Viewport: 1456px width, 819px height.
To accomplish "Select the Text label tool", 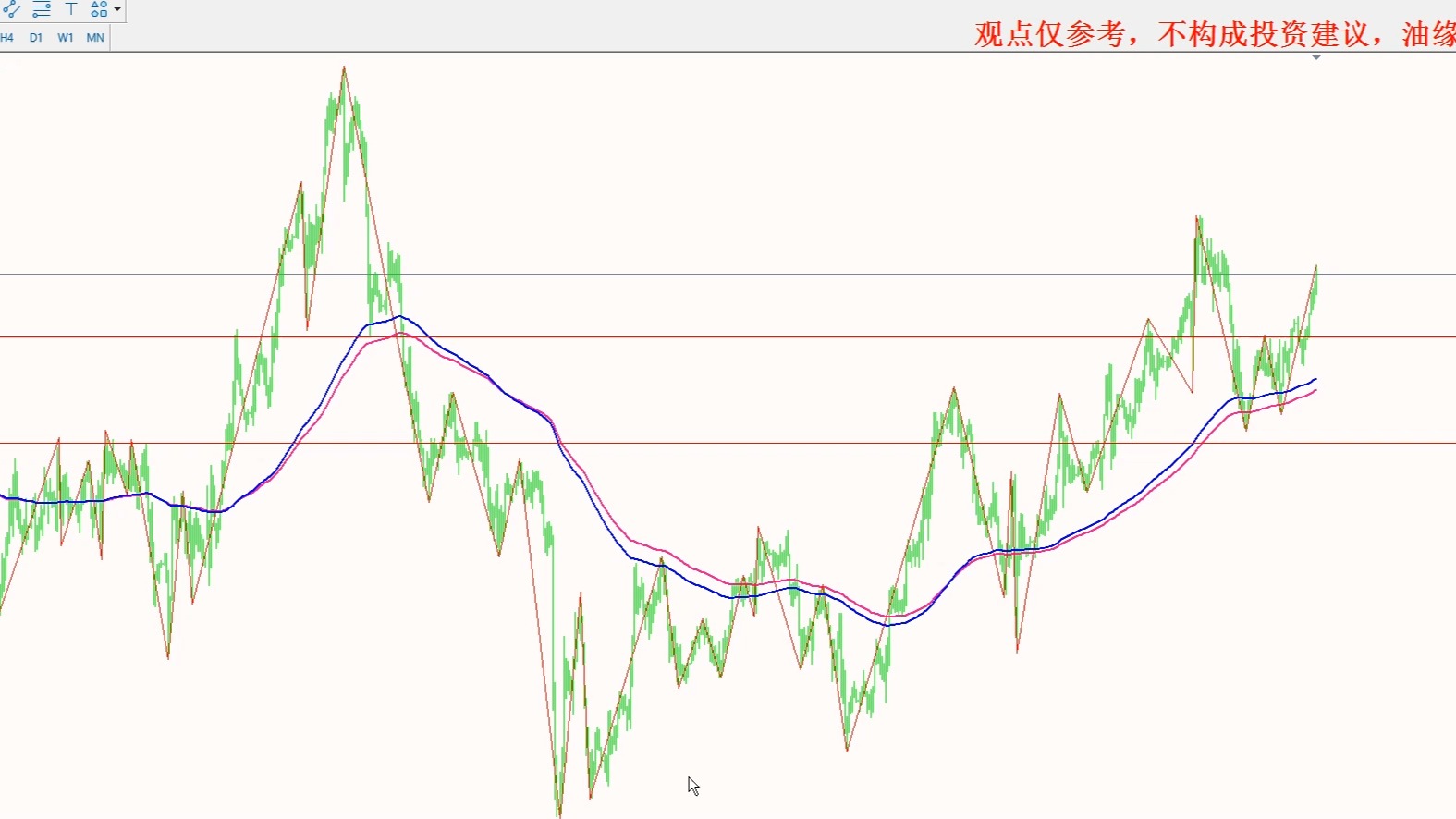I will (71, 9).
